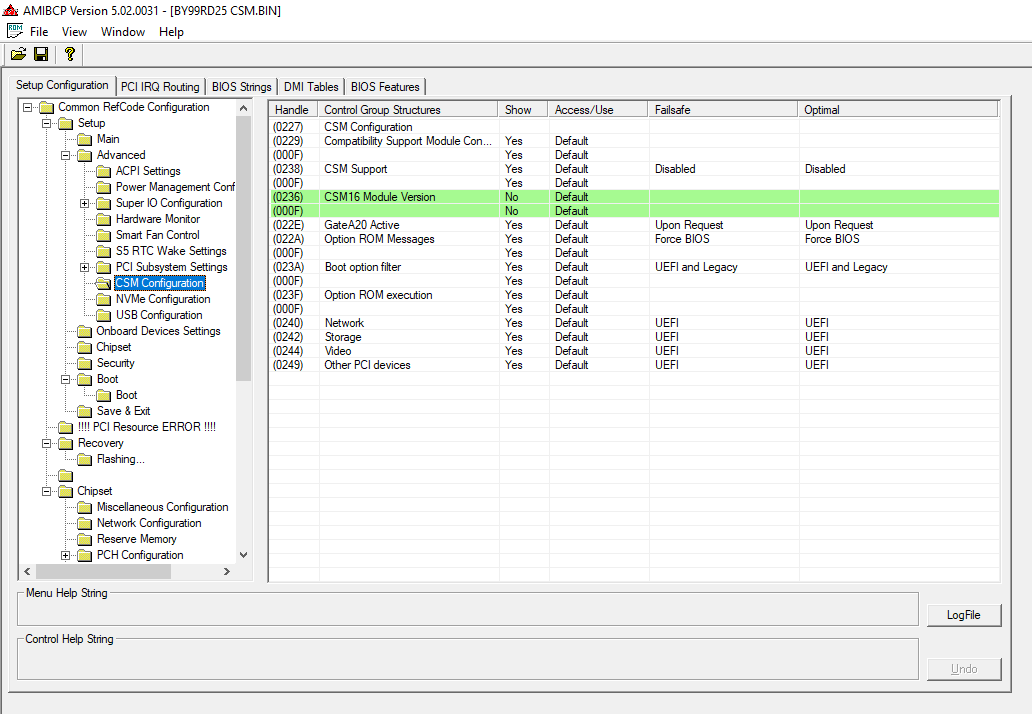The height and width of the screenshot is (714, 1032).
Task: Collapse the Recovery tree node
Action: point(46,444)
